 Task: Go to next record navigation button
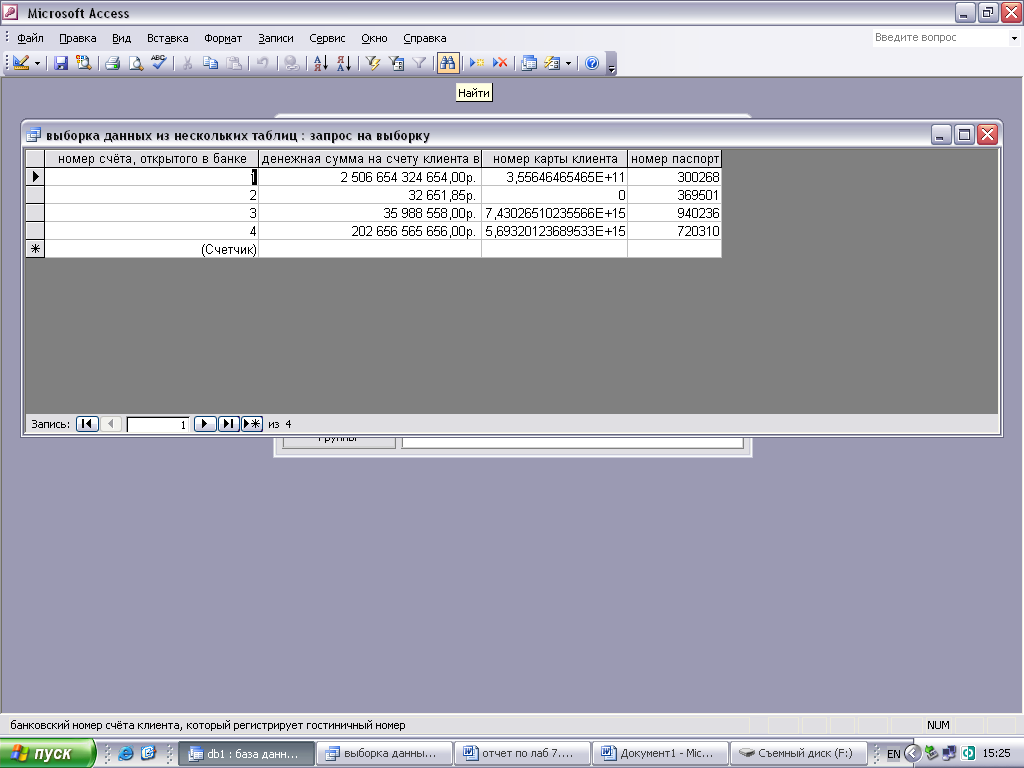(204, 424)
